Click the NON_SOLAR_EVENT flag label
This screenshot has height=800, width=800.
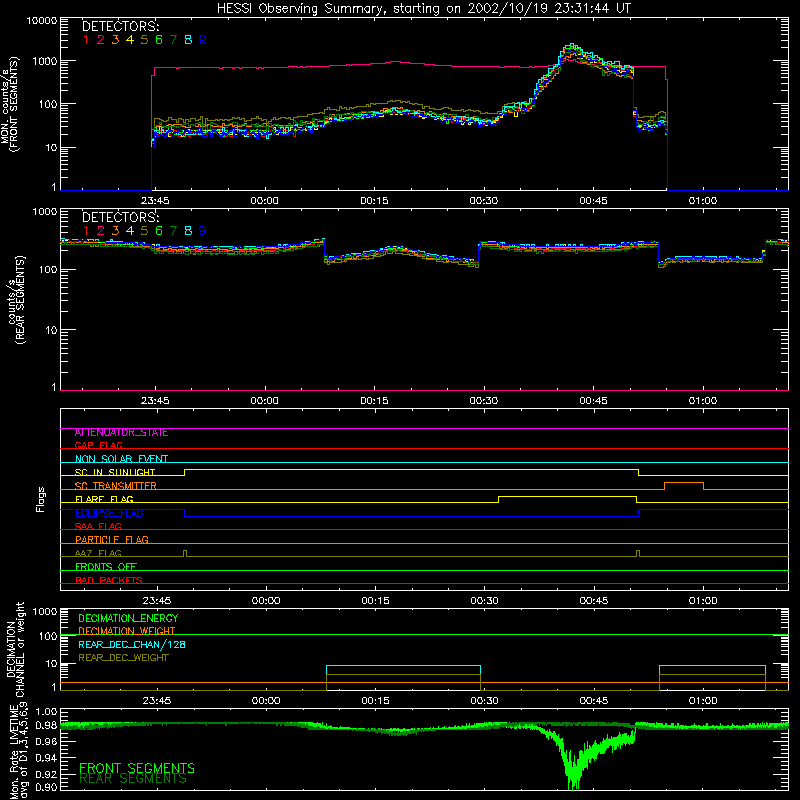(x=121, y=459)
